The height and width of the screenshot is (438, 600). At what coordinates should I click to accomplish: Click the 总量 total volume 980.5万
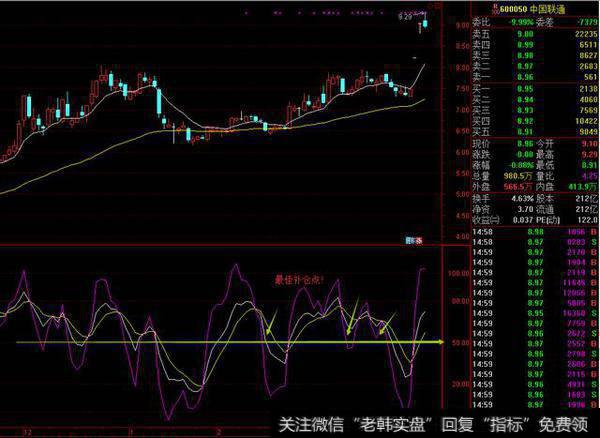click(519, 176)
